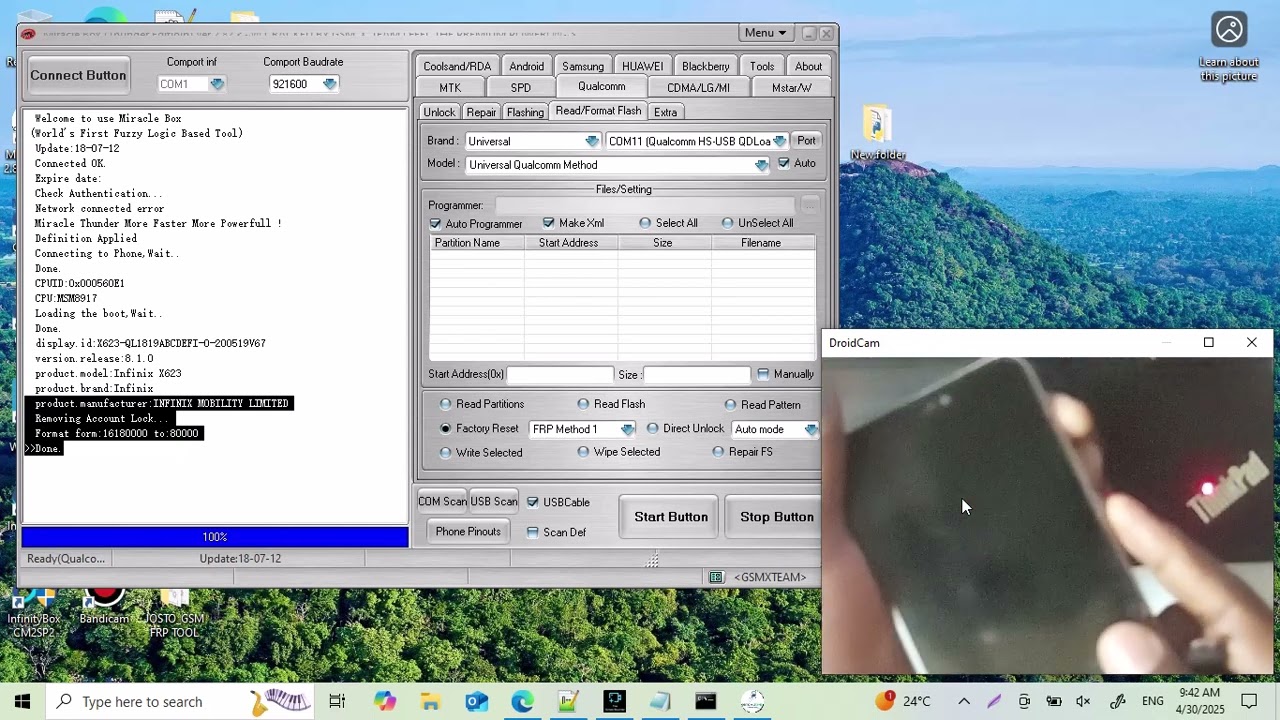Open Task View on the taskbar
This screenshot has height=720, width=1280.
point(337,701)
